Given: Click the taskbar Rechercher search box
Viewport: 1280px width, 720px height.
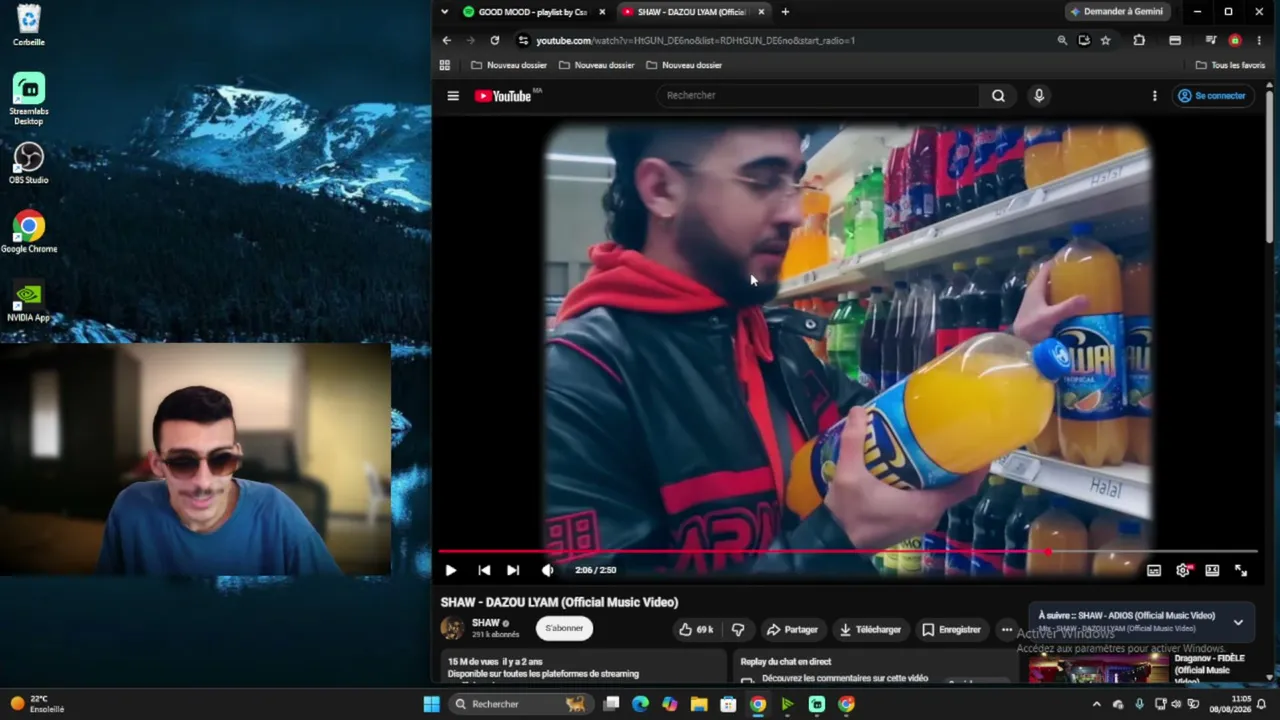Looking at the screenshot, I should [x=520, y=704].
